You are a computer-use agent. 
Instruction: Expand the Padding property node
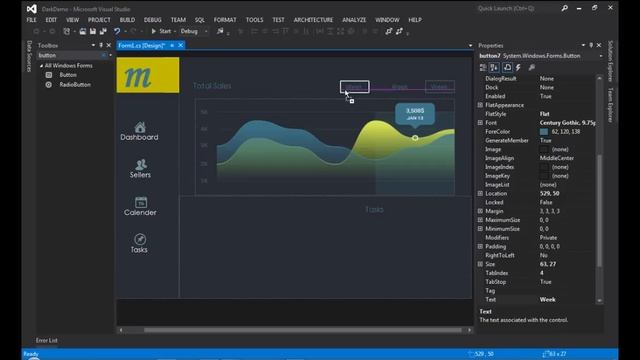click(480, 247)
